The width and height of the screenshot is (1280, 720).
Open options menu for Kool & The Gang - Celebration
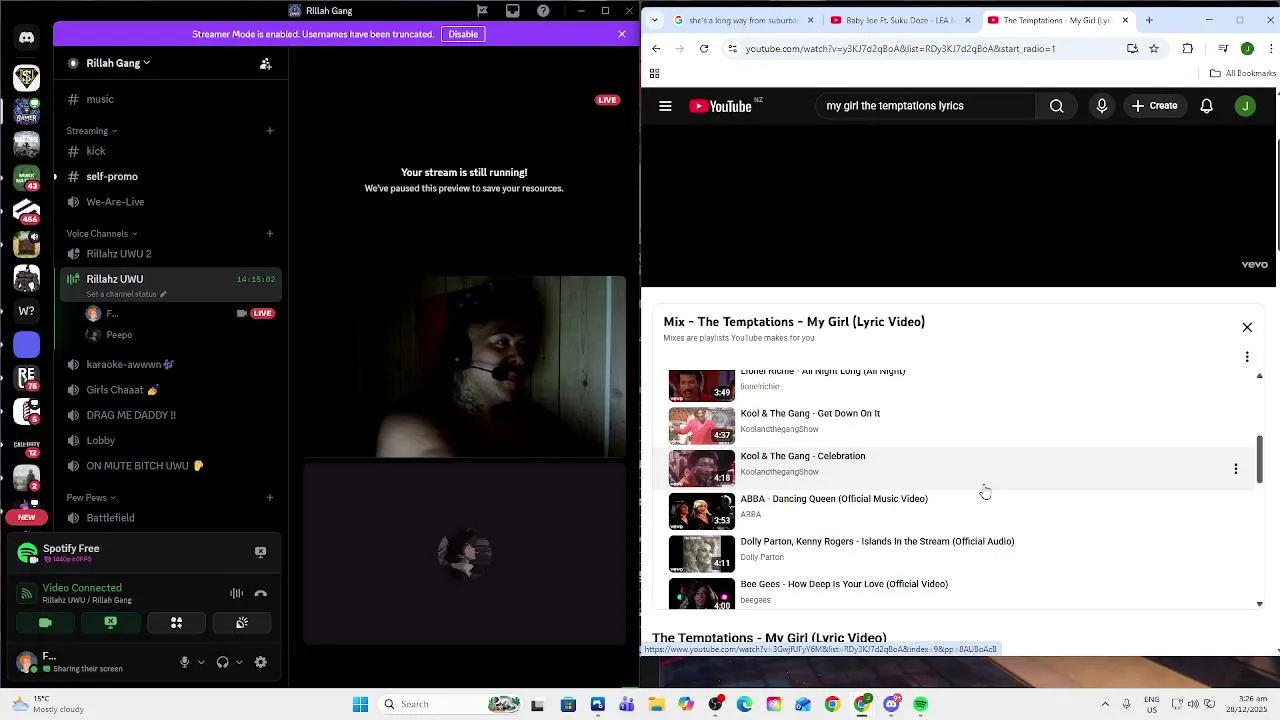(1236, 469)
